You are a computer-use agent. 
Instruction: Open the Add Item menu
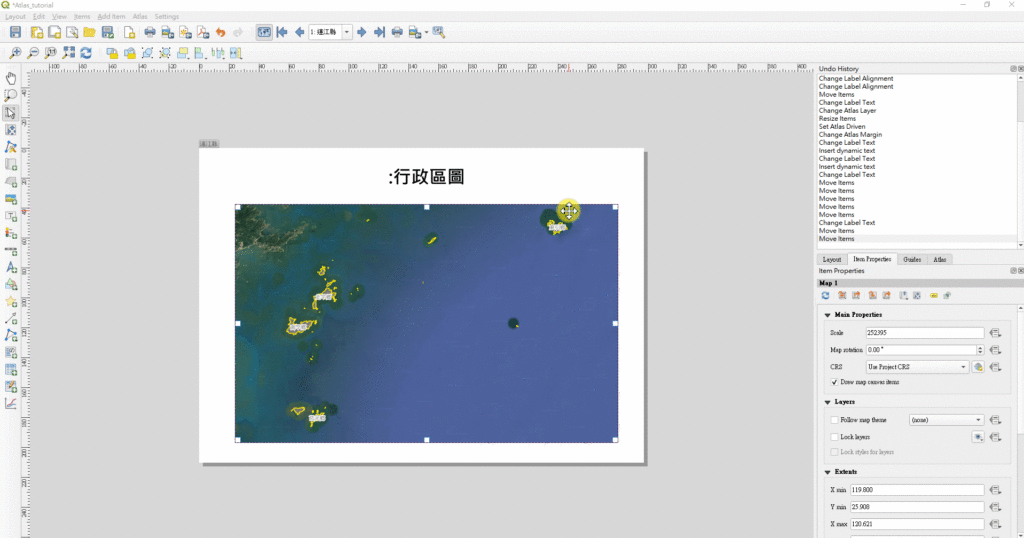(x=111, y=16)
